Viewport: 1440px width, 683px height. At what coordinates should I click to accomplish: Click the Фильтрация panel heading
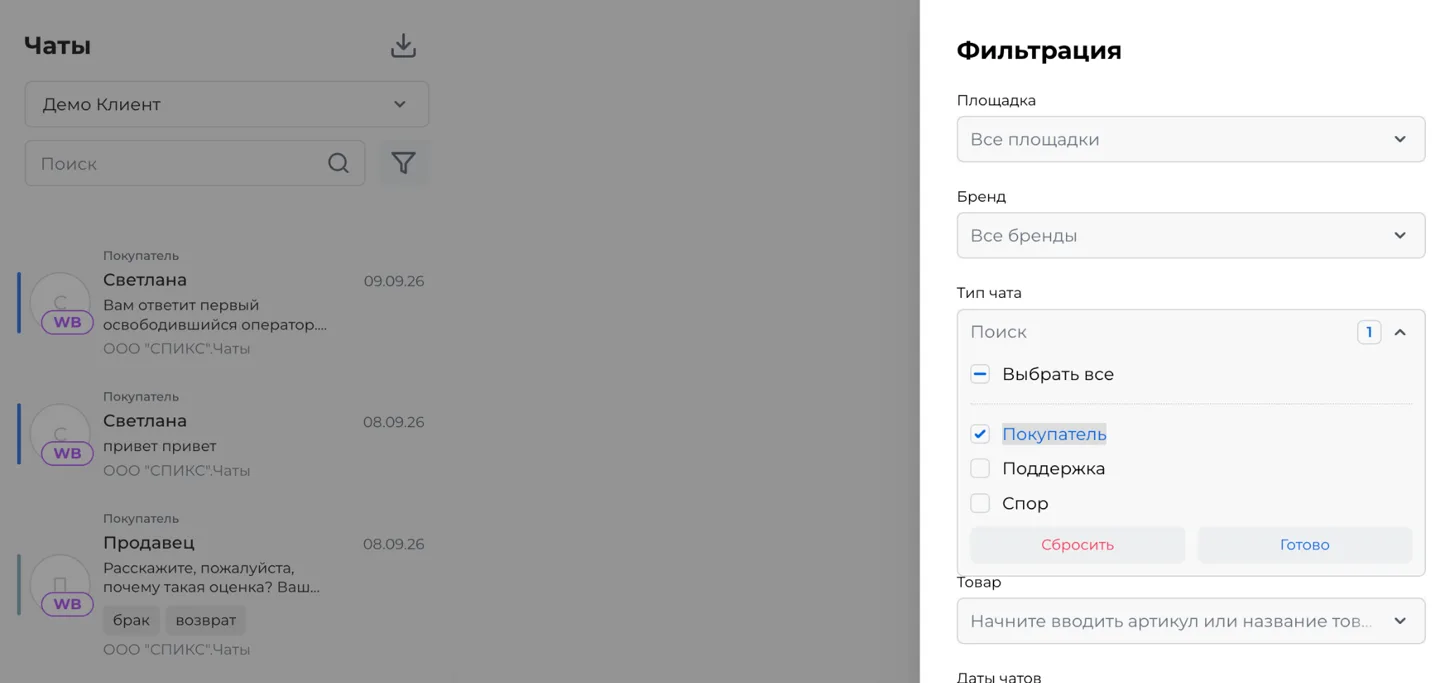tap(1039, 50)
